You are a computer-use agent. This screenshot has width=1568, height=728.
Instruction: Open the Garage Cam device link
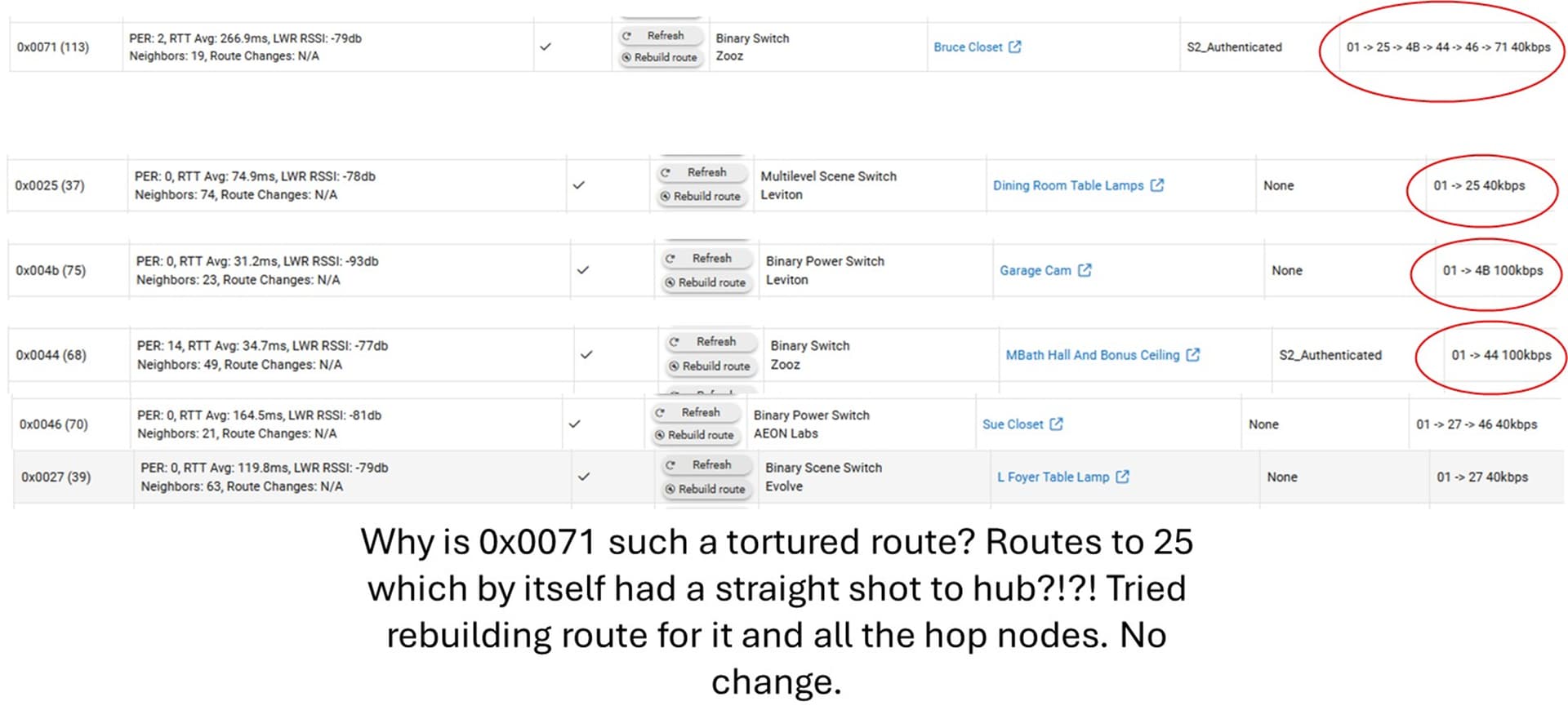point(1035,270)
